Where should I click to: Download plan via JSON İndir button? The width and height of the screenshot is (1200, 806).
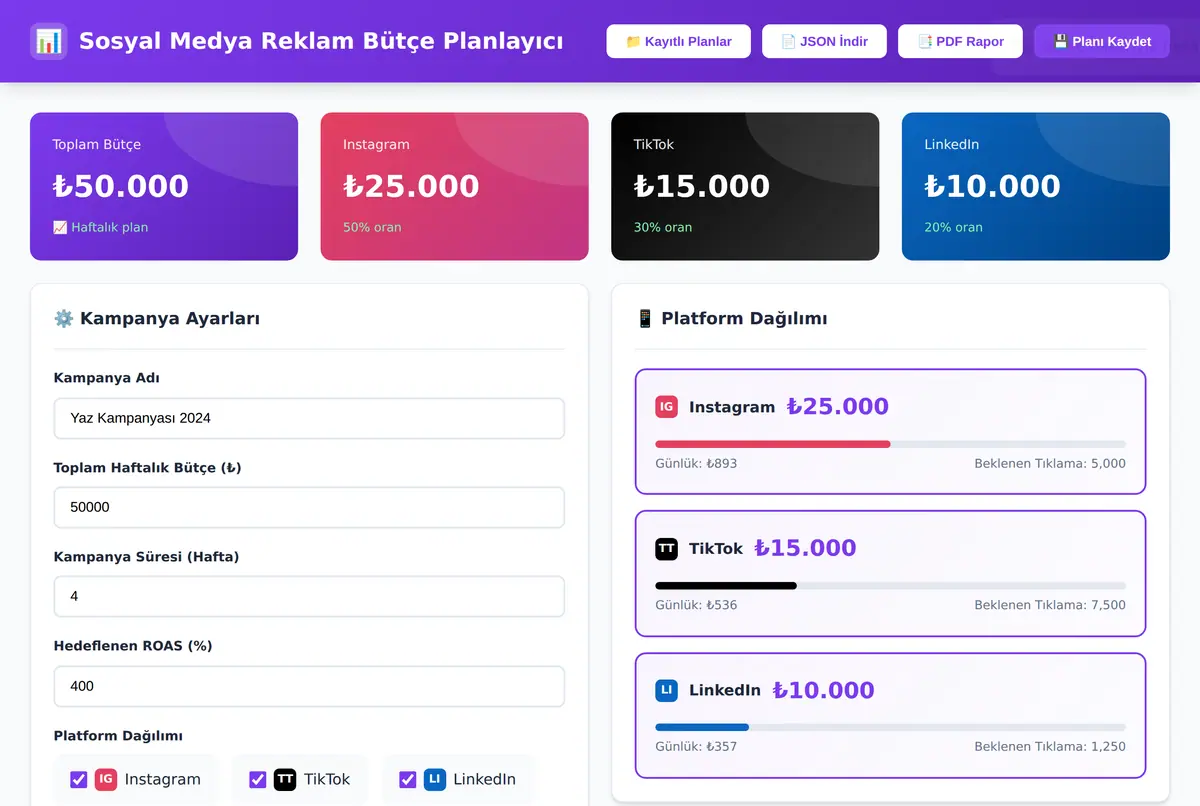click(x=824, y=41)
